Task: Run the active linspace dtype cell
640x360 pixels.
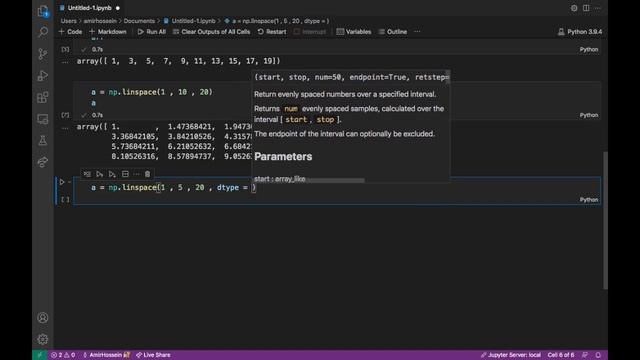Action: coord(62,182)
